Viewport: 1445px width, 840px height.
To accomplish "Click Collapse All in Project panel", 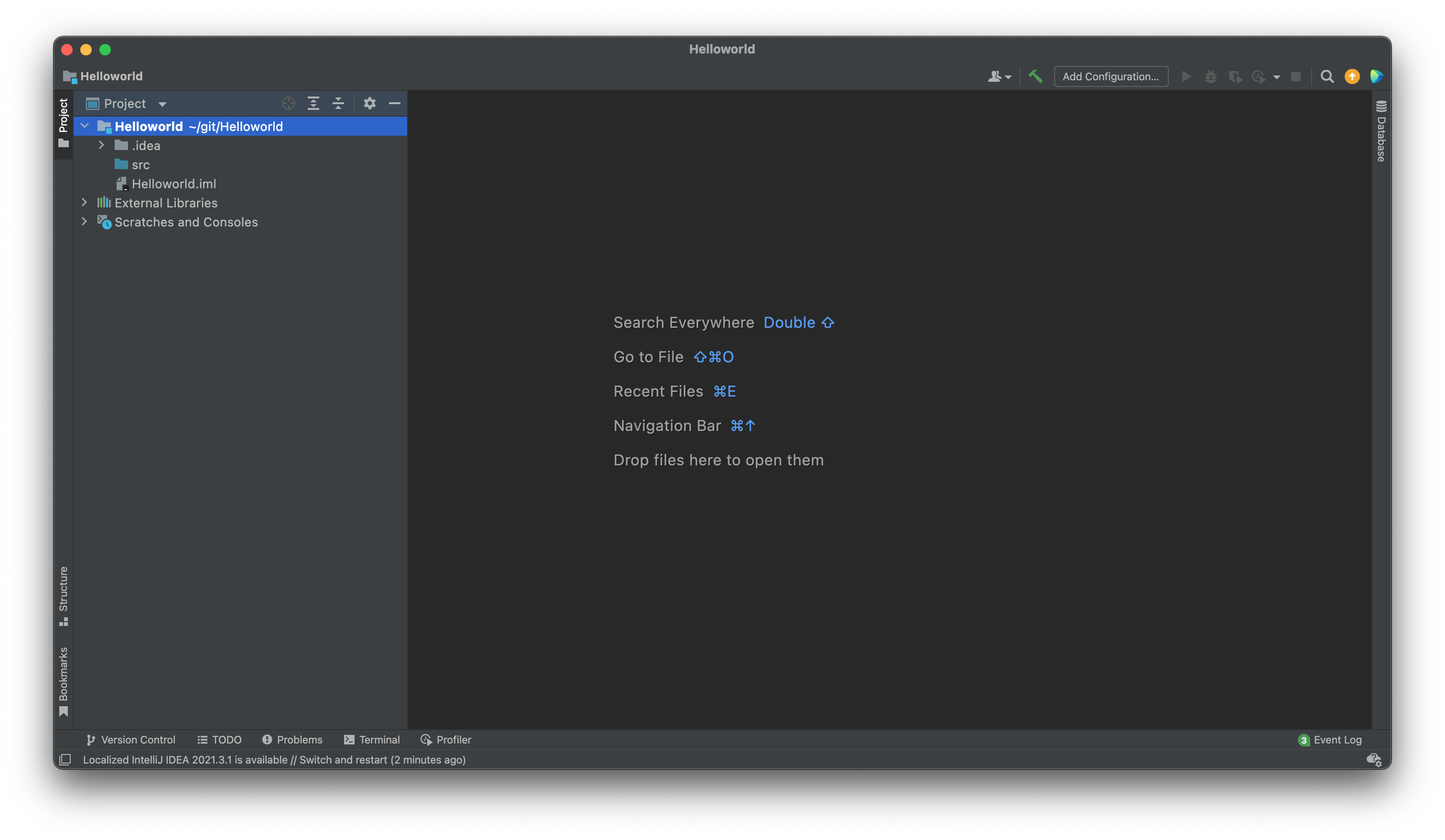I will (338, 103).
